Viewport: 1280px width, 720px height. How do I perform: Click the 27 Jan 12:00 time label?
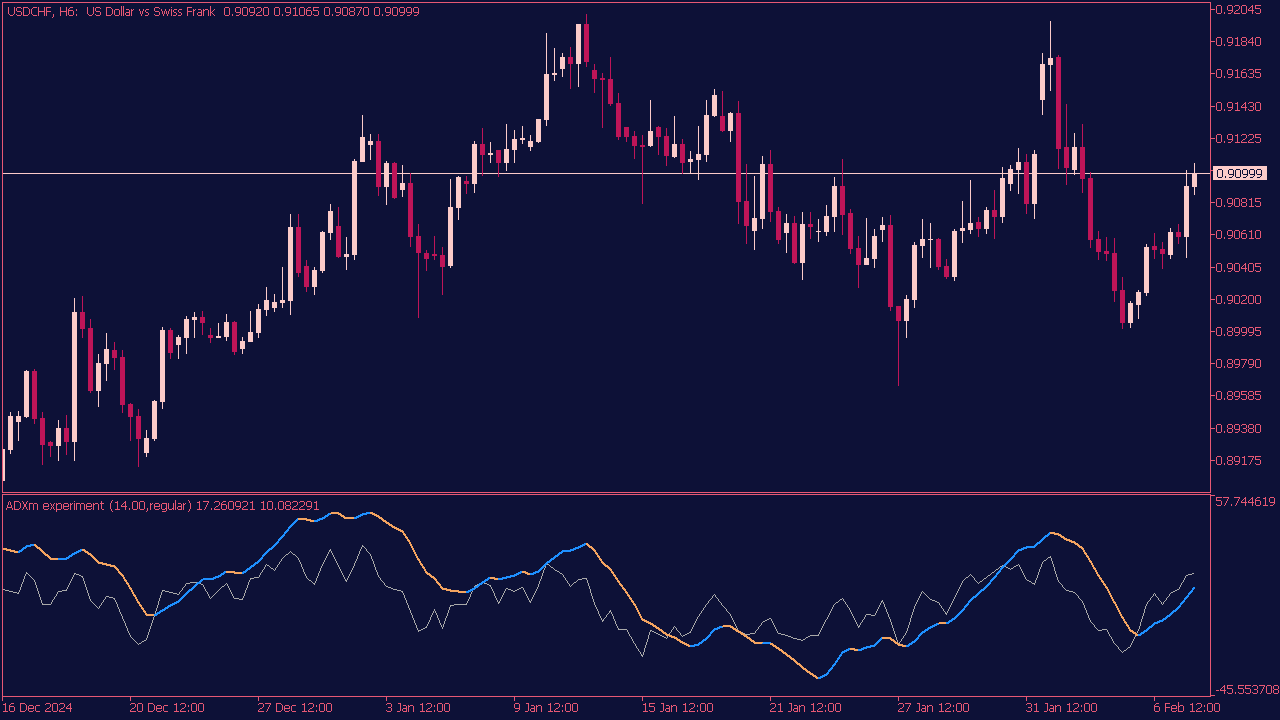(x=933, y=707)
